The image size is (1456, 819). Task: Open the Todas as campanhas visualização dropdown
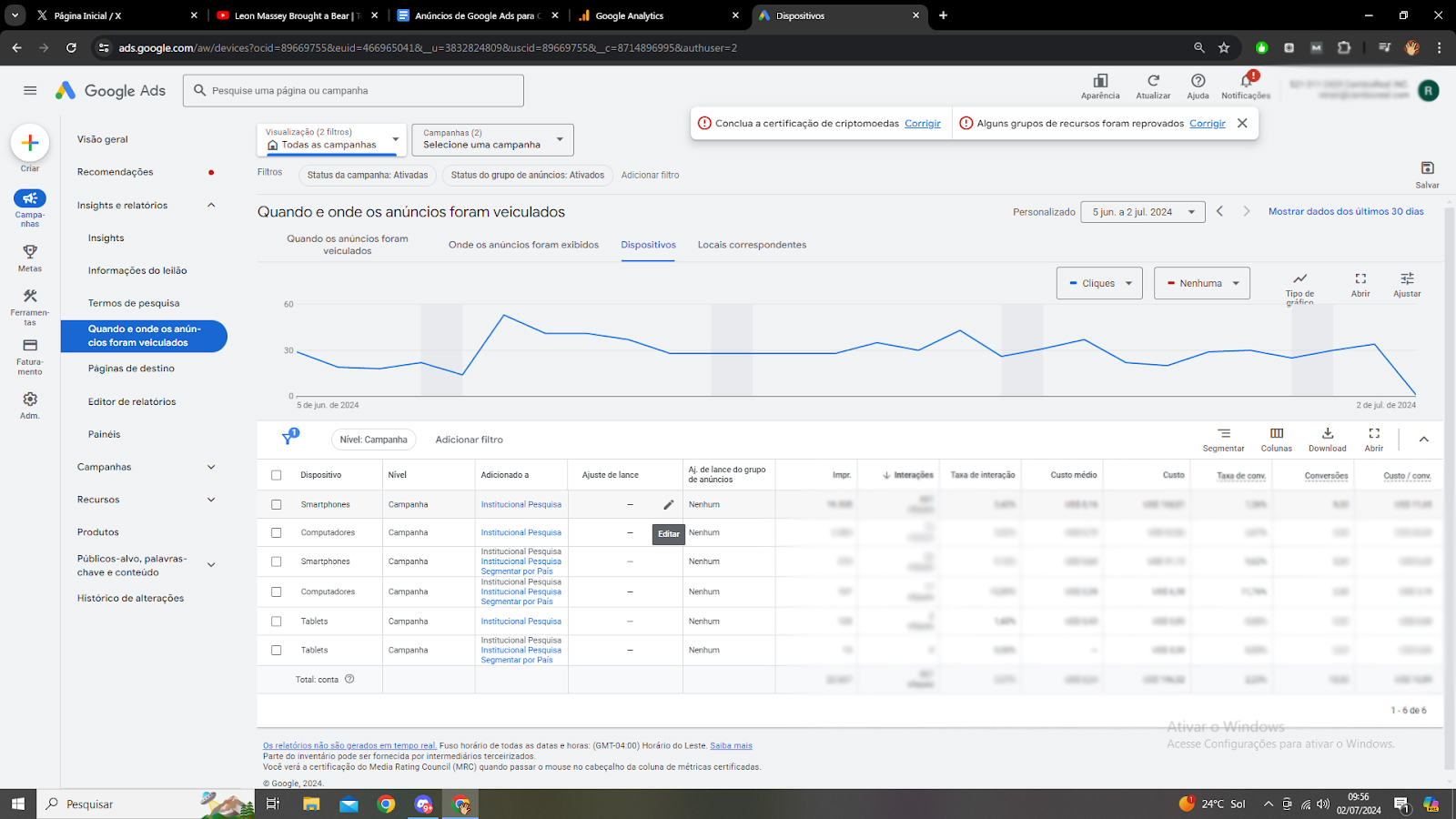(332, 139)
